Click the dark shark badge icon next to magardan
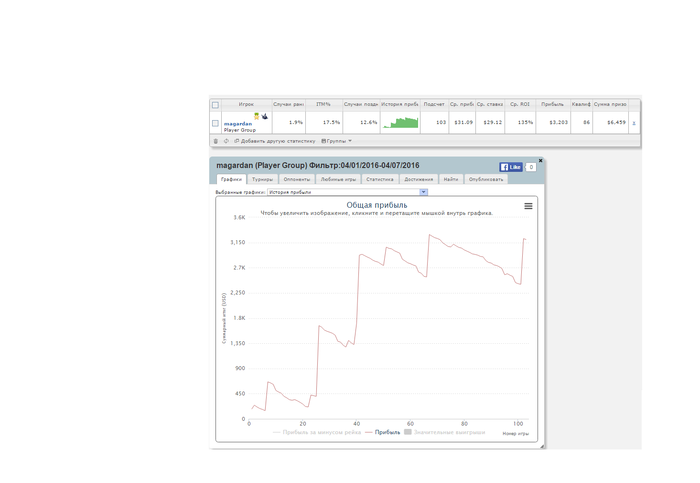The width and height of the screenshot is (700, 483). point(265,116)
